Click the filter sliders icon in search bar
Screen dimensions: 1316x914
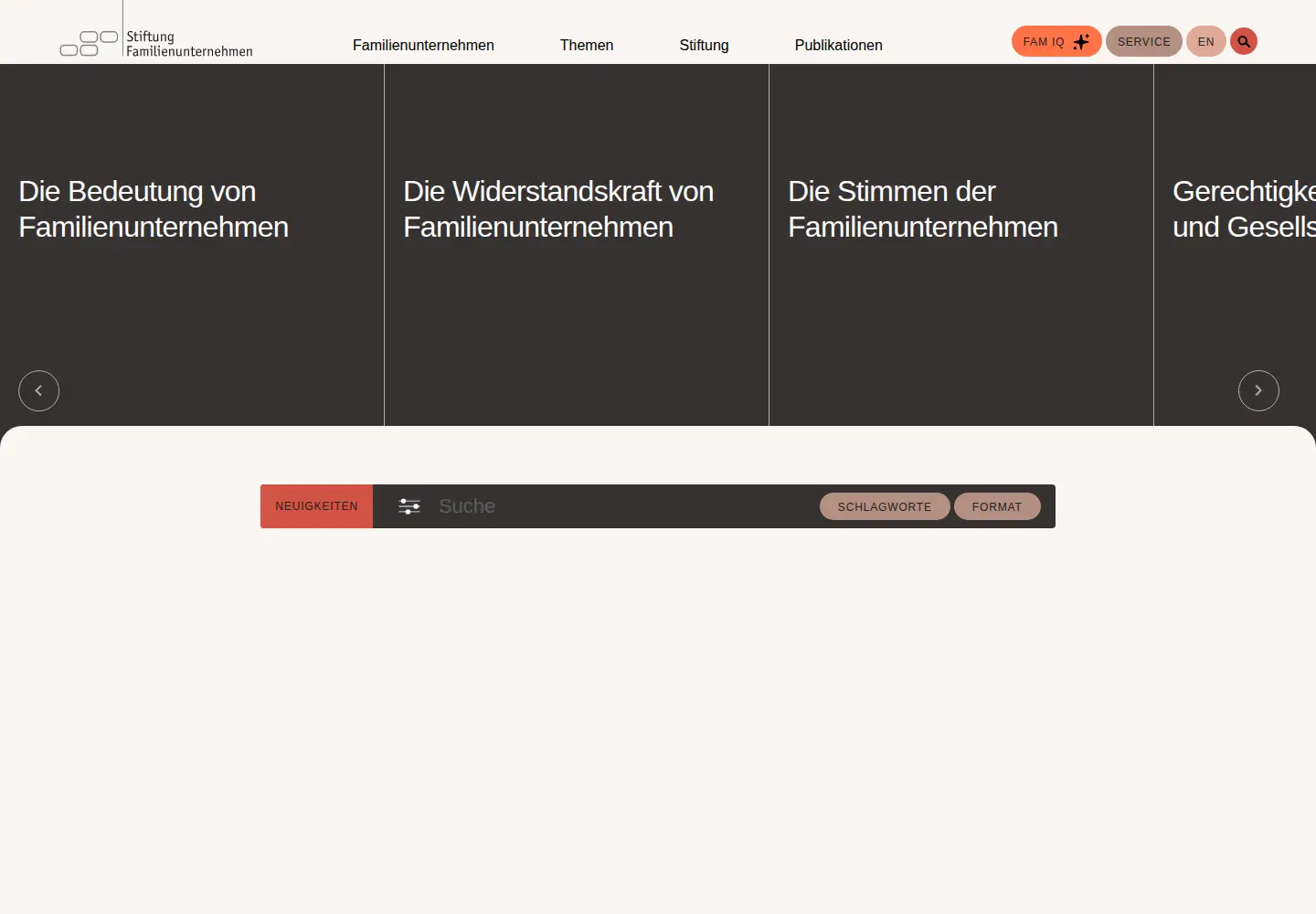409,506
